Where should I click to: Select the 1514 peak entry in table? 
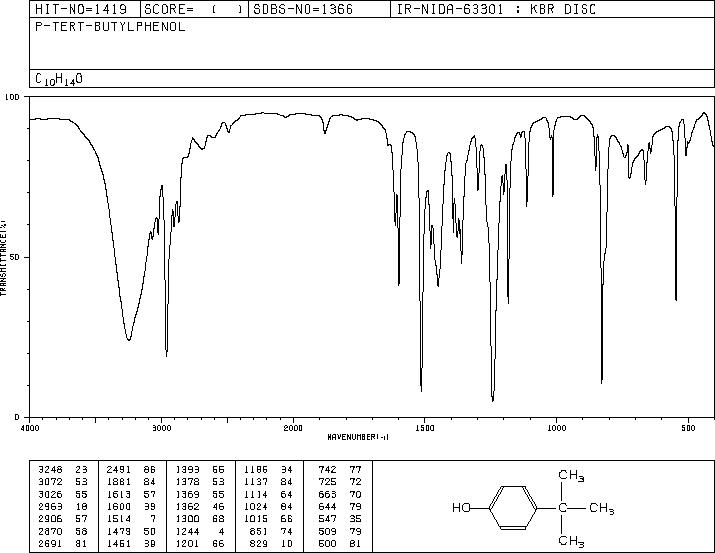point(131,519)
